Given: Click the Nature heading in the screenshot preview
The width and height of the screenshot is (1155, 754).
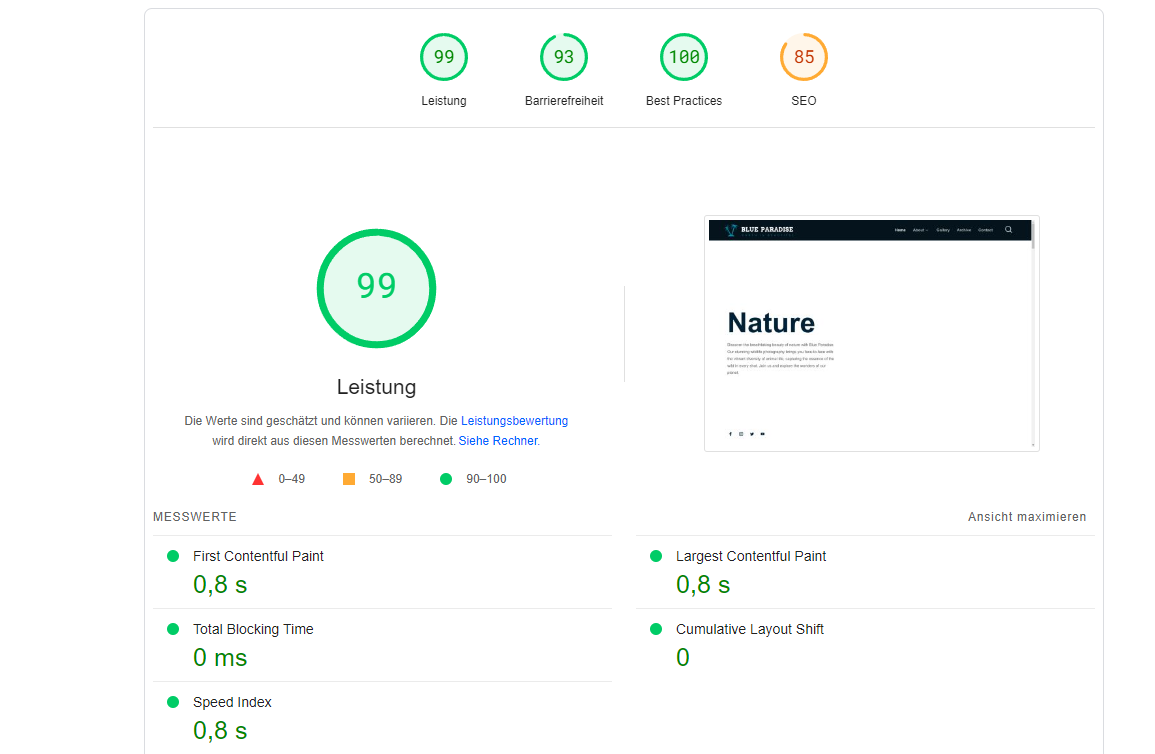Looking at the screenshot, I should click(x=770, y=323).
